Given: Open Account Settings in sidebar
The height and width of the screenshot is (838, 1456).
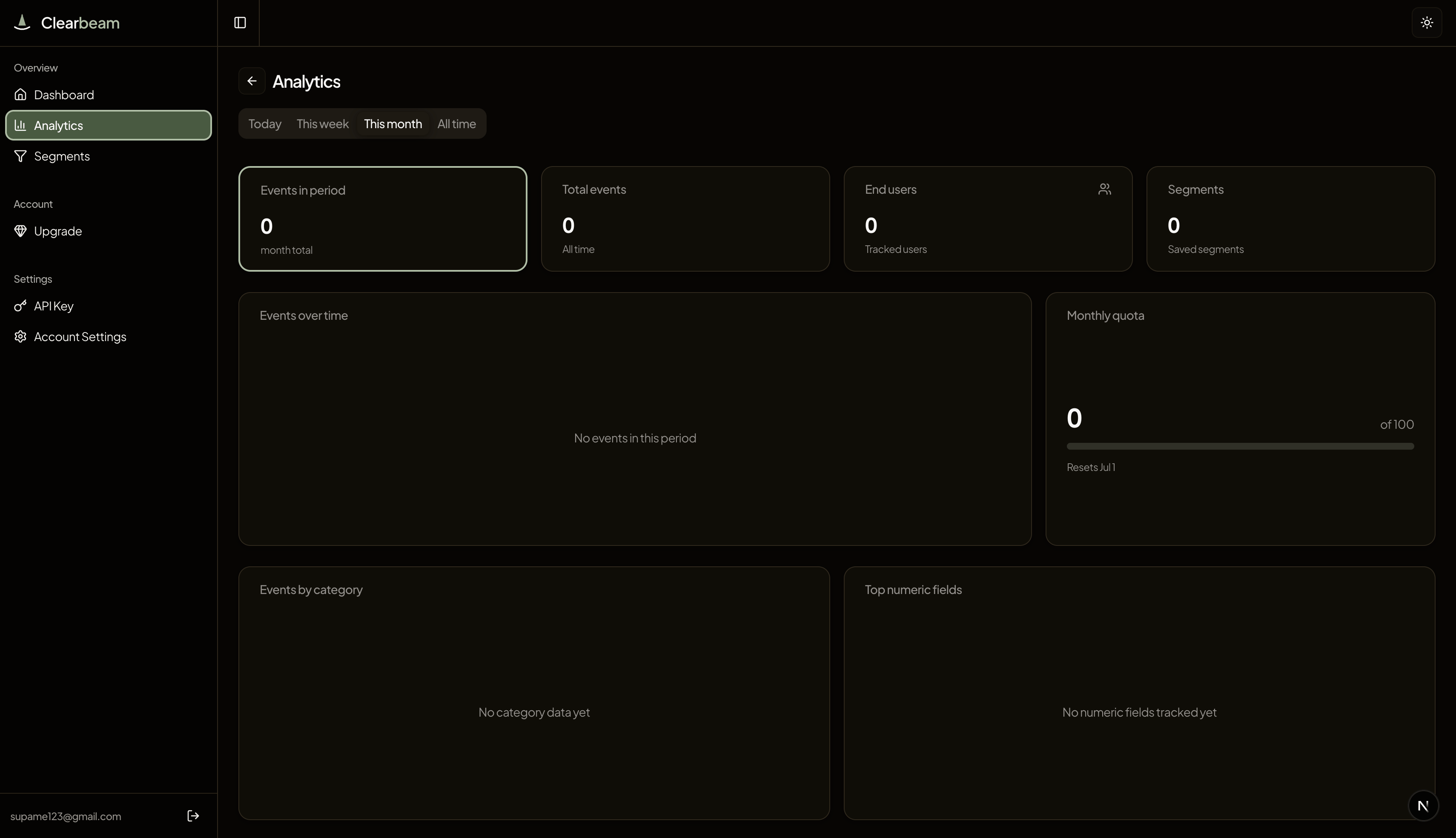Looking at the screenshot, I should [x=109, y=337].
